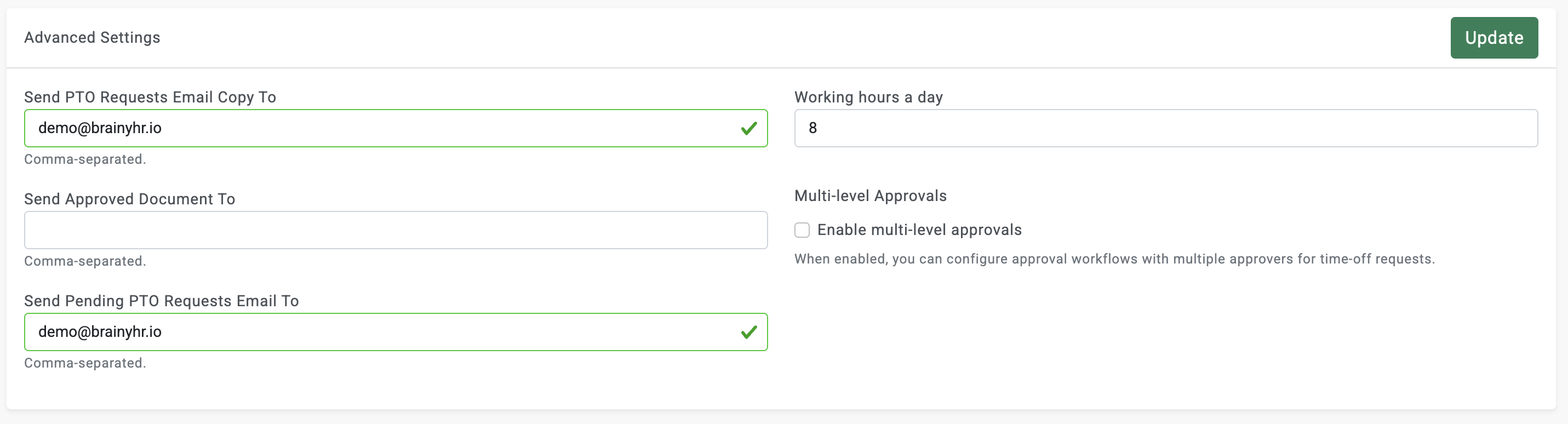The width and height of the screenshot is (1568, 424).
Task: Click the Working hours a day label
Action: [868, 98]
